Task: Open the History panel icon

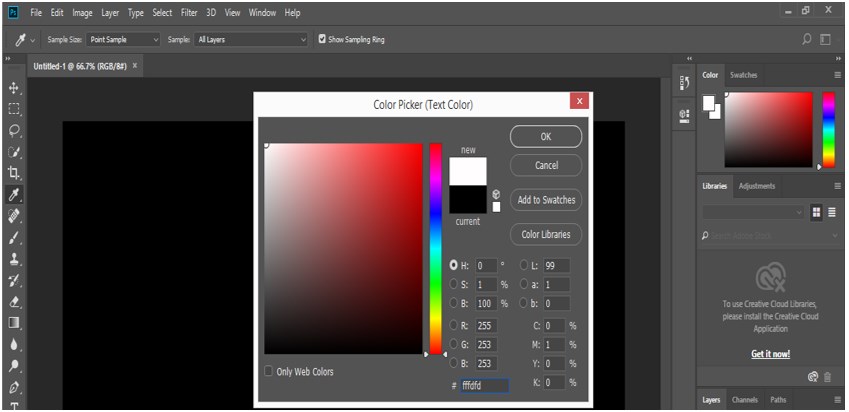Action: click(684, 83)
